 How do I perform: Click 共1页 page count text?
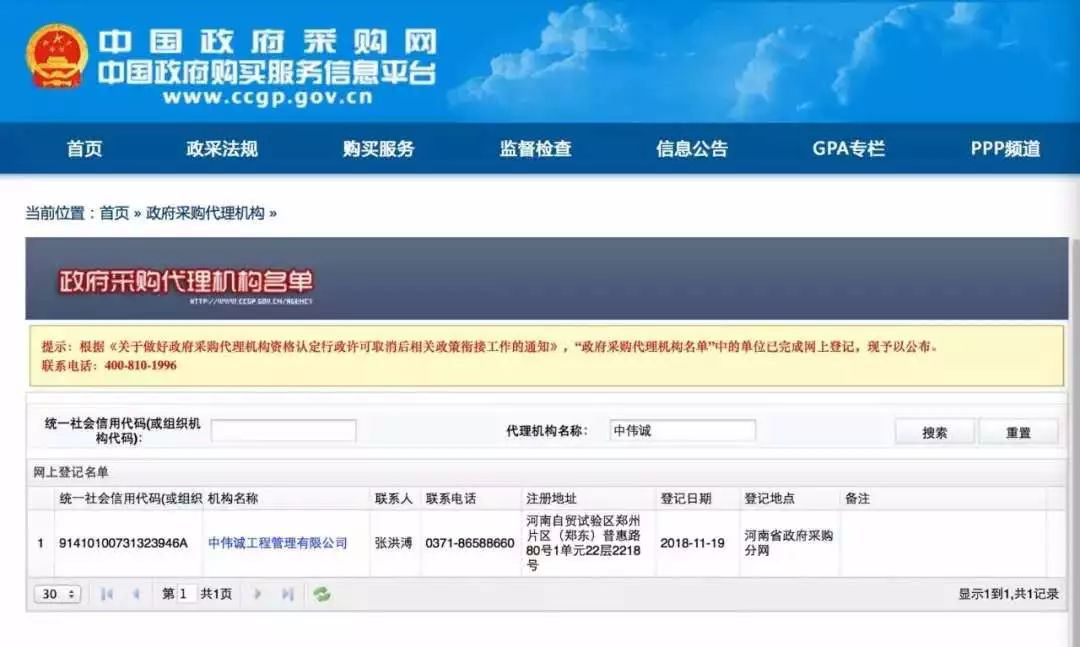click(216, 594)
